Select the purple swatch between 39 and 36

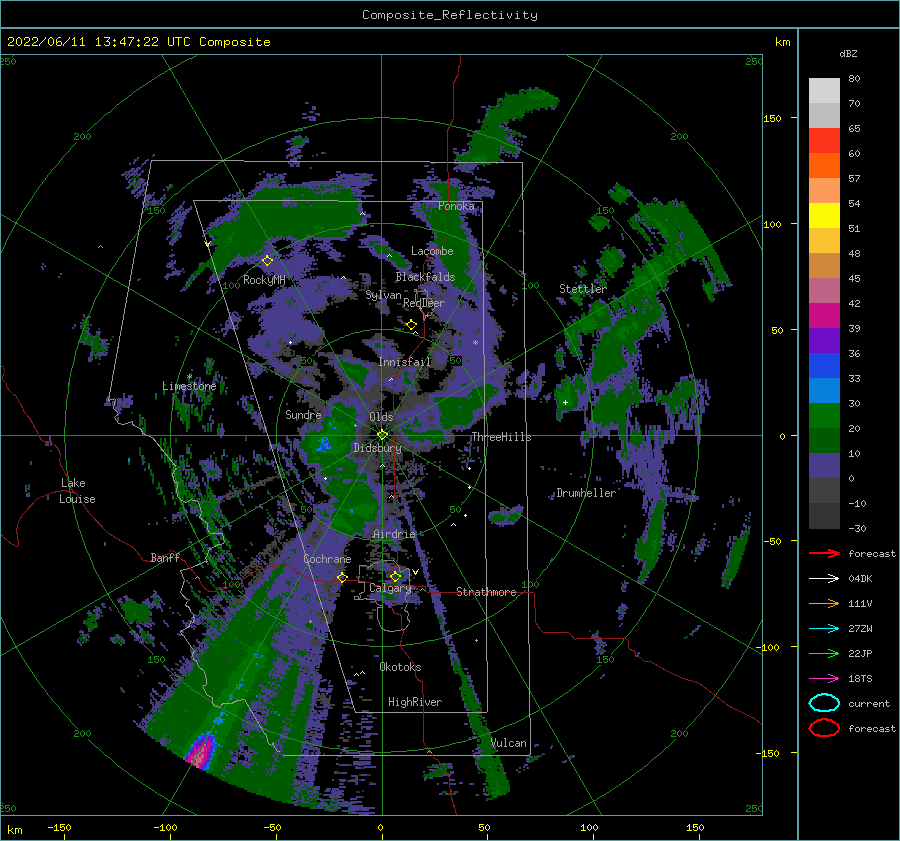click(x=824, y=341)
